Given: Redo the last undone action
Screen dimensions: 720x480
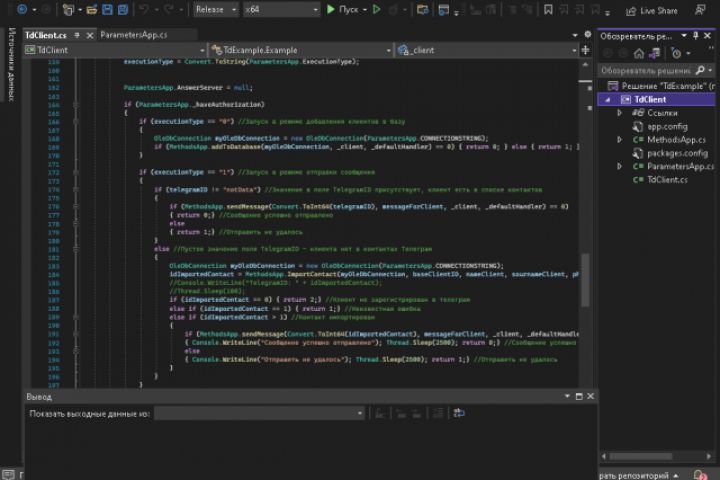Looking at the screenshot, I should pyautogui.click(x=169, y=10).
